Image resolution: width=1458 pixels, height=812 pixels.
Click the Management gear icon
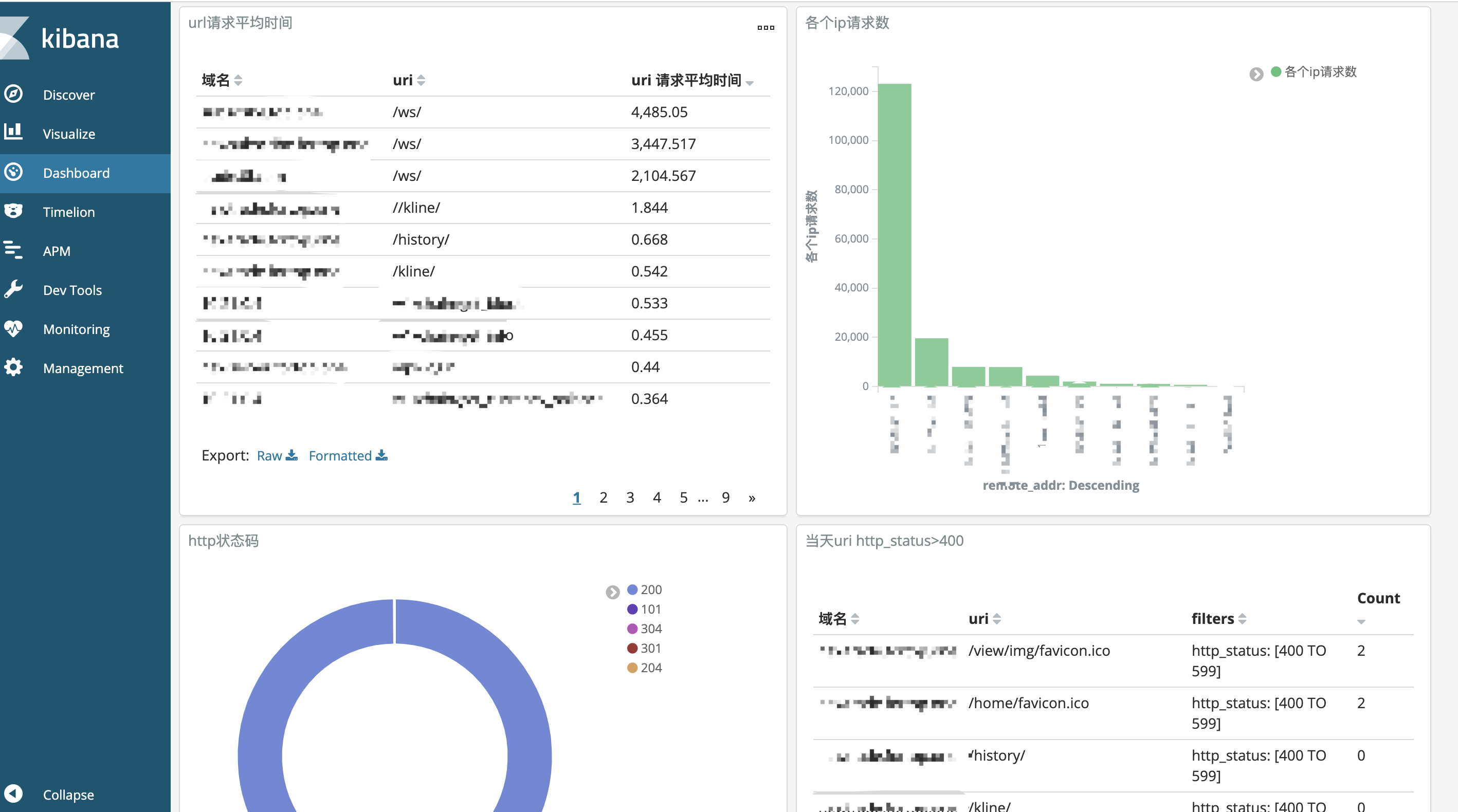pos(13,367)
